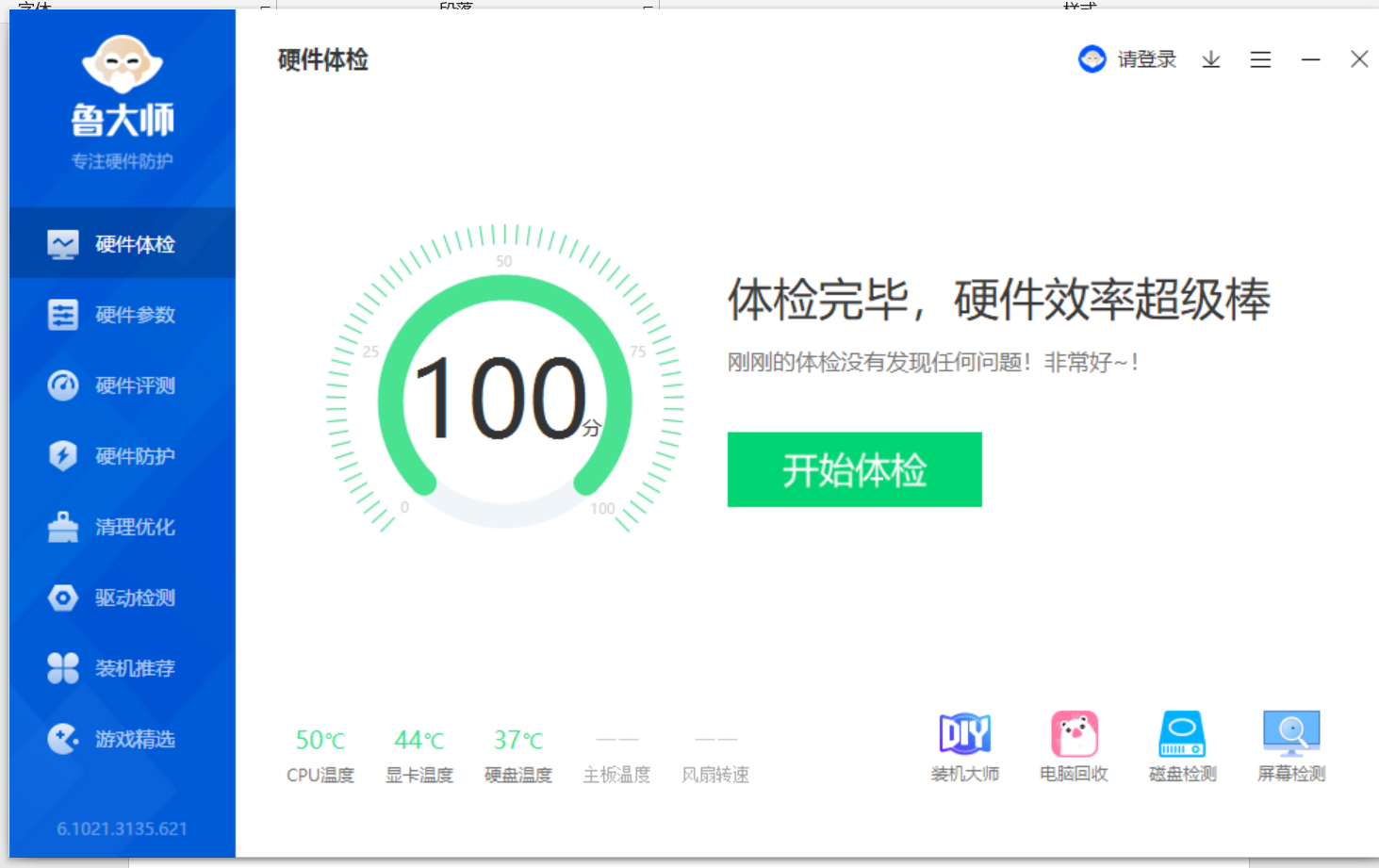Image resolution: width=1379 pixels, height=868 pixels.
Task: Open the 硬件参数 sidebar section
Action: click(x=123, y=315)
